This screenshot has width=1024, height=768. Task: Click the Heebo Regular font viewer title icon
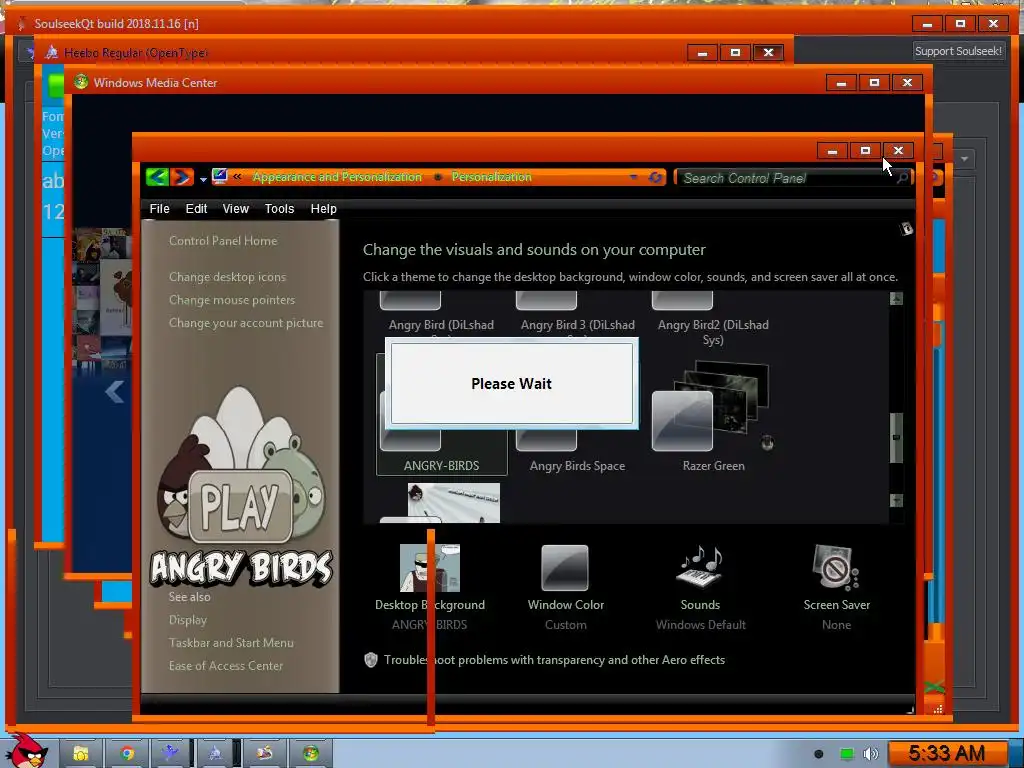(x=51, y=52)
